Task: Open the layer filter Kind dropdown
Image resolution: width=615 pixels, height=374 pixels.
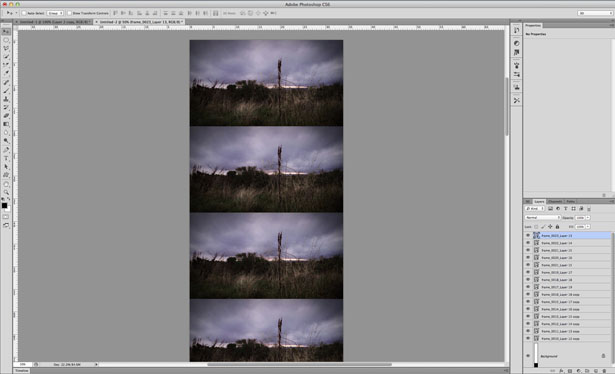Action: pyautogui.click(x=535, y=209)
